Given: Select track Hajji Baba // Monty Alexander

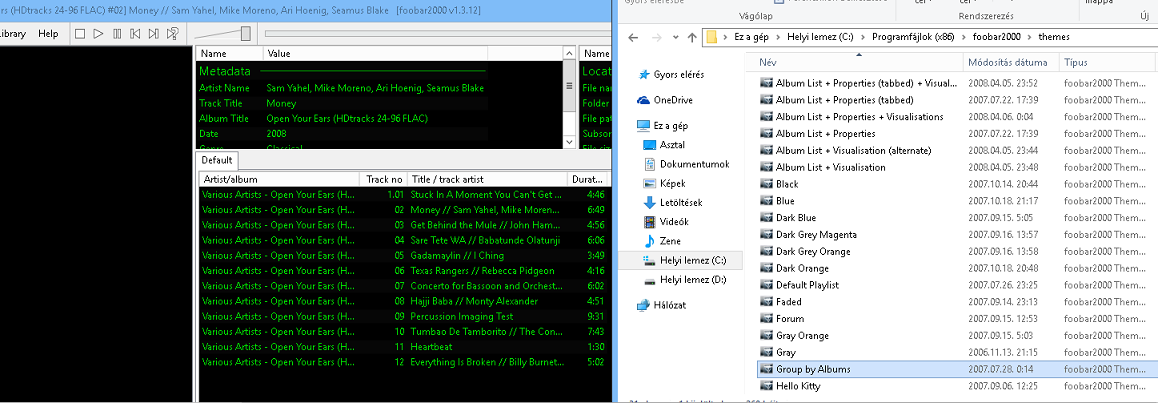Looking at the screenshot, I should click(404, 301).
